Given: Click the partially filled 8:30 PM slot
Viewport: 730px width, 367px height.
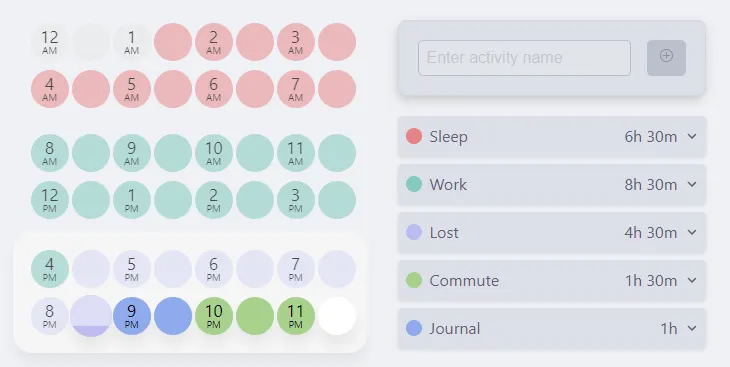Looking at the screenshot, I should pyautogui.click(x=91, y=316).
